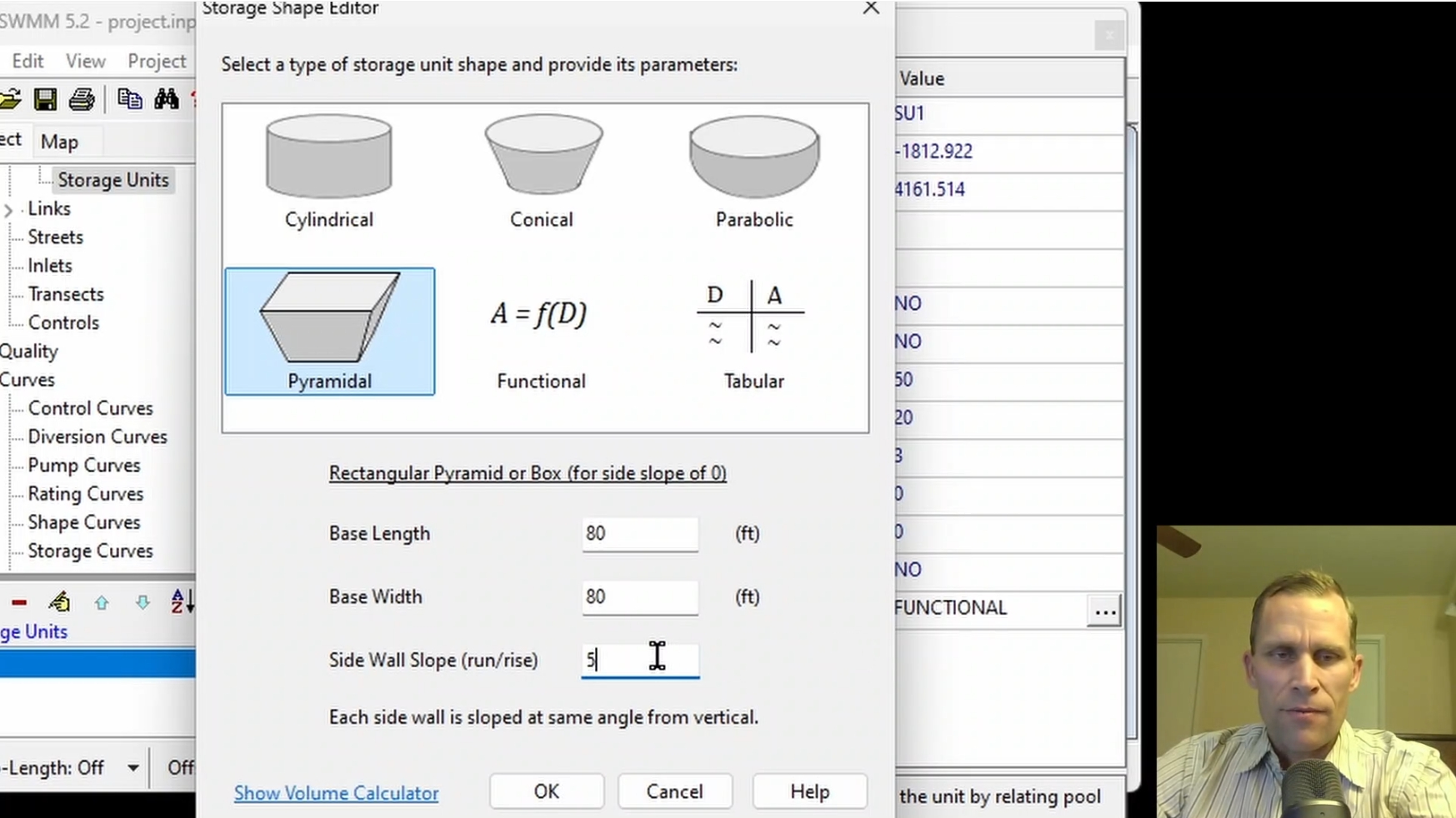Screen dimensions: 1456x818
Task: Open the Edit menu
Action: 28,61
